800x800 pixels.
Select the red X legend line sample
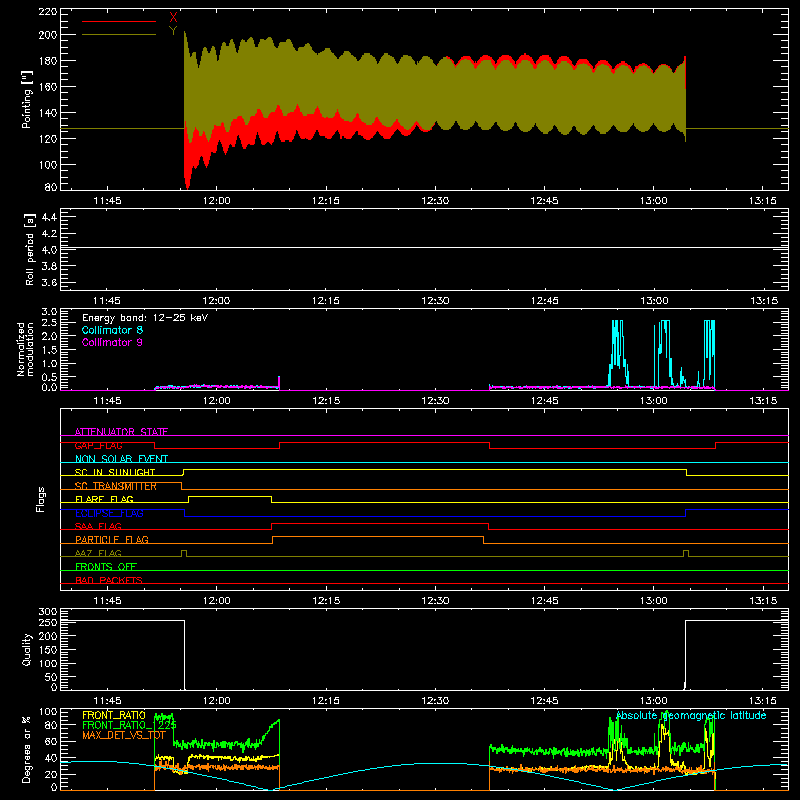click(x=119, y=21)
